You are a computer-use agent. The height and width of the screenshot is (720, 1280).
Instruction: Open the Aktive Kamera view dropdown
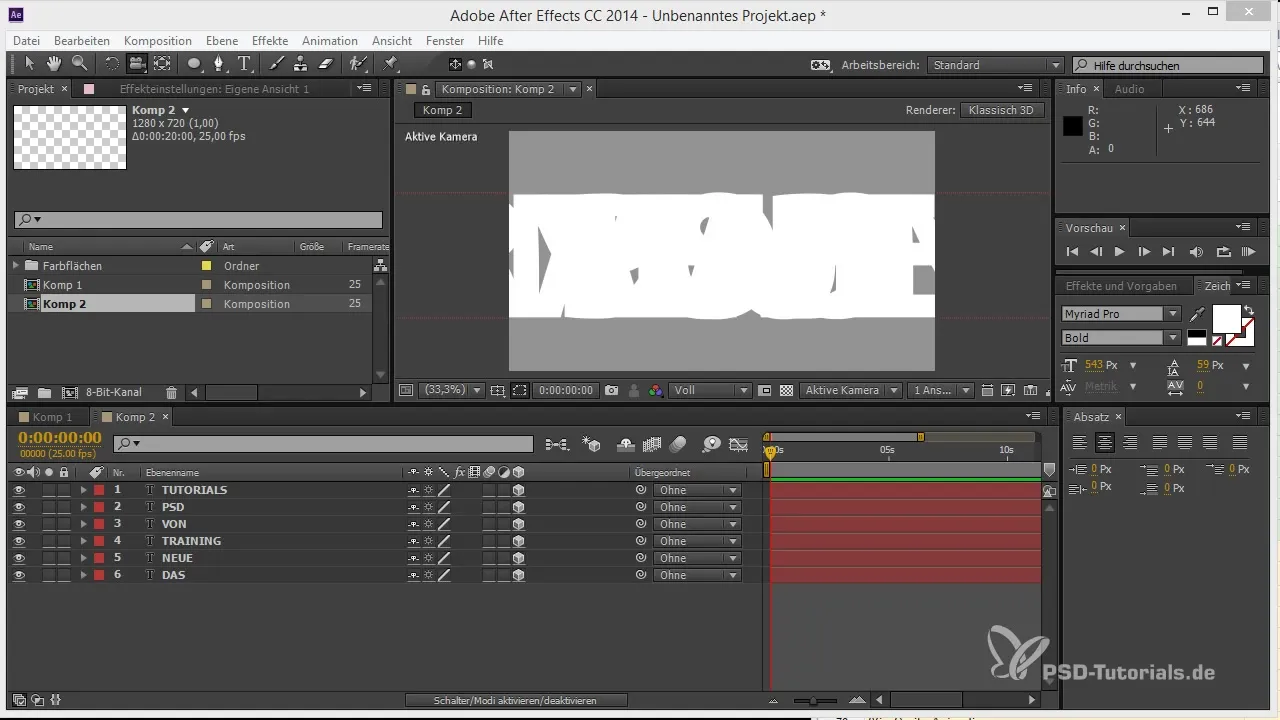click(x=851, y=390)
